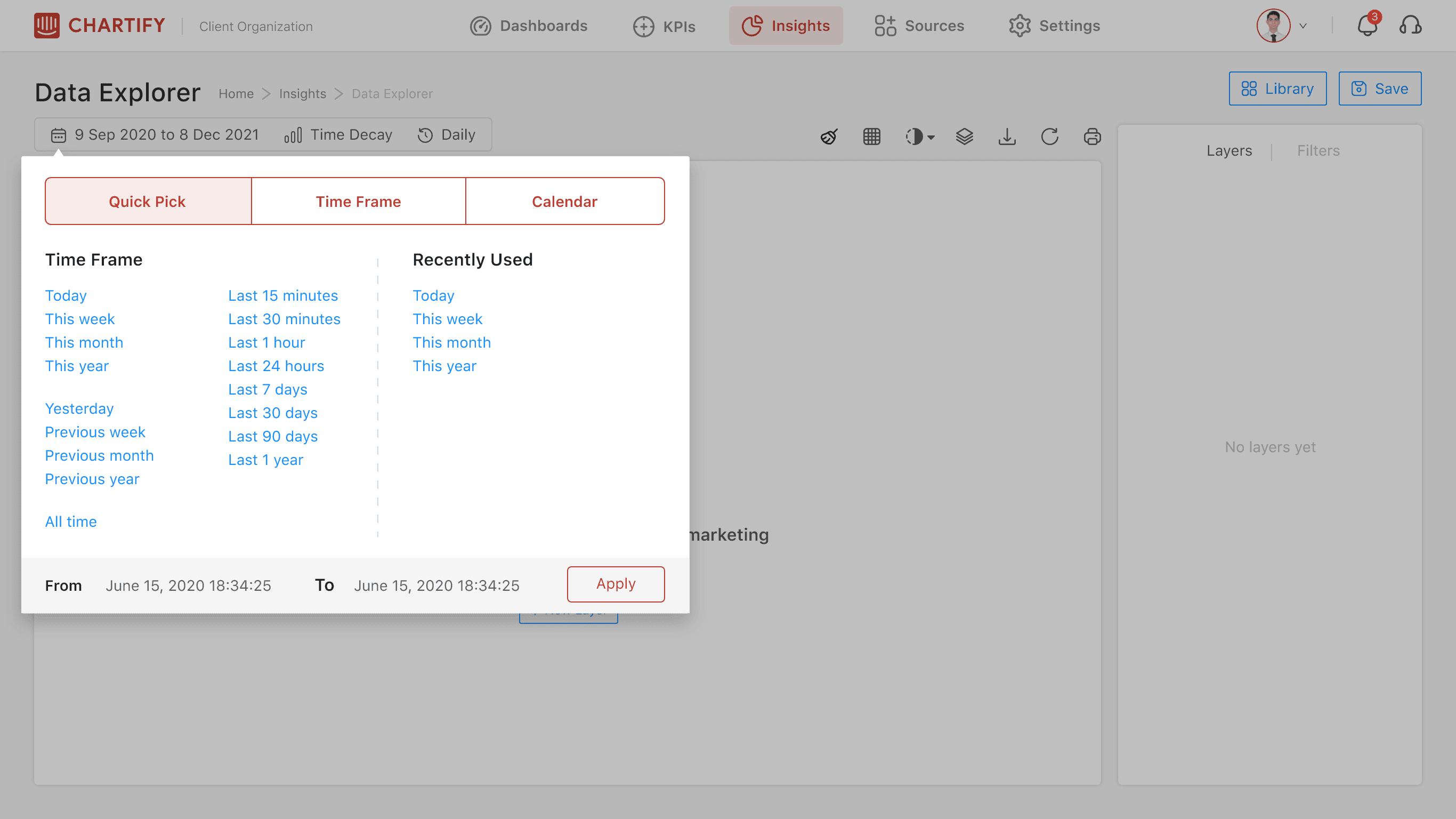Expand the user avatar menu arrow

click(1303, 26)
